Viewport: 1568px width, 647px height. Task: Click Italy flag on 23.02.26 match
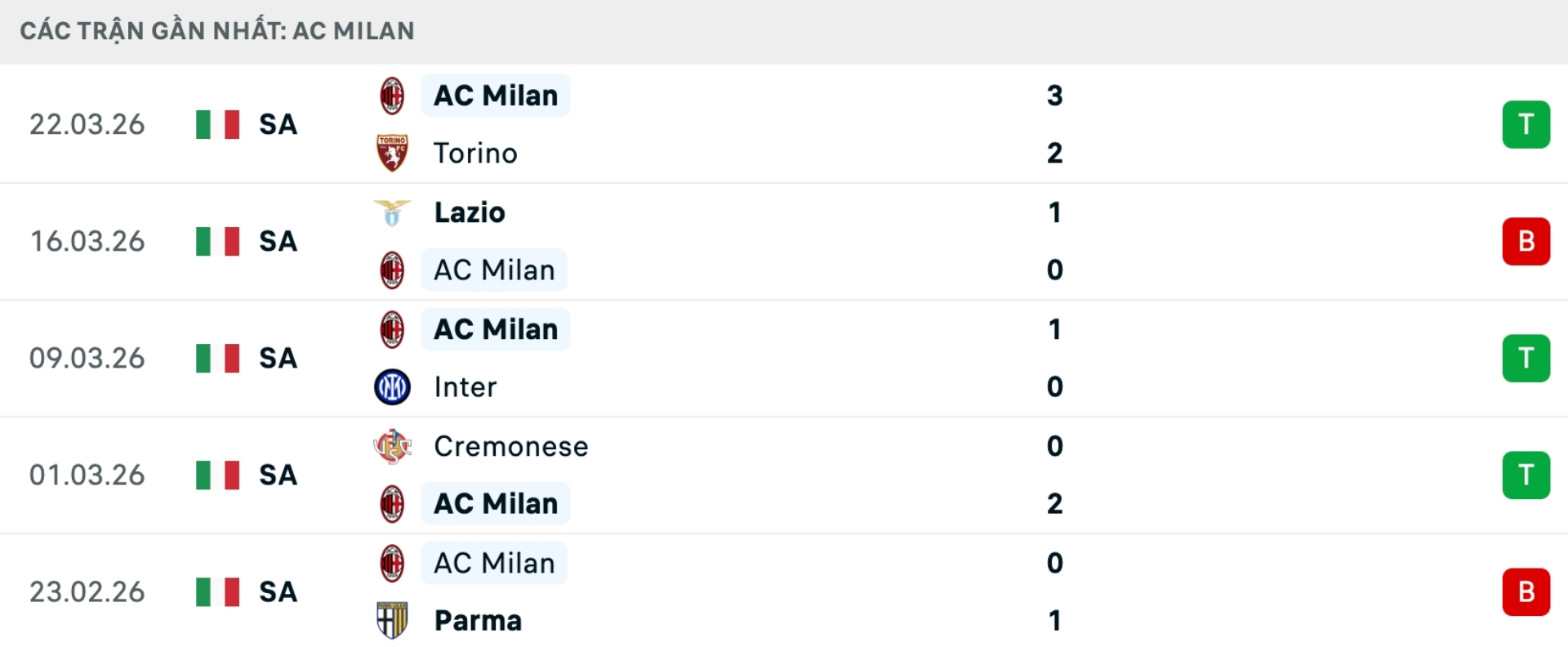pos(217,591)
